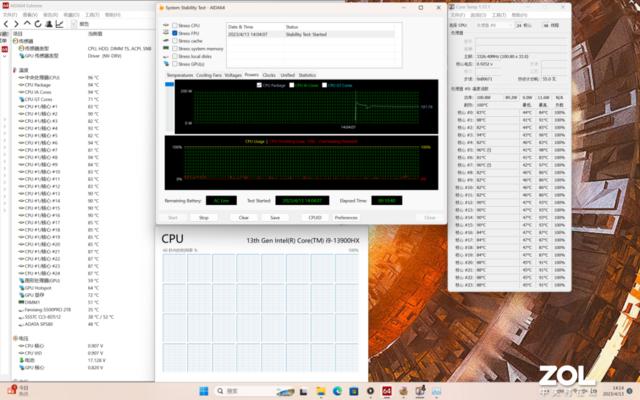Select the Powers tab
The image size is (640, 400).
coord(251,75)
